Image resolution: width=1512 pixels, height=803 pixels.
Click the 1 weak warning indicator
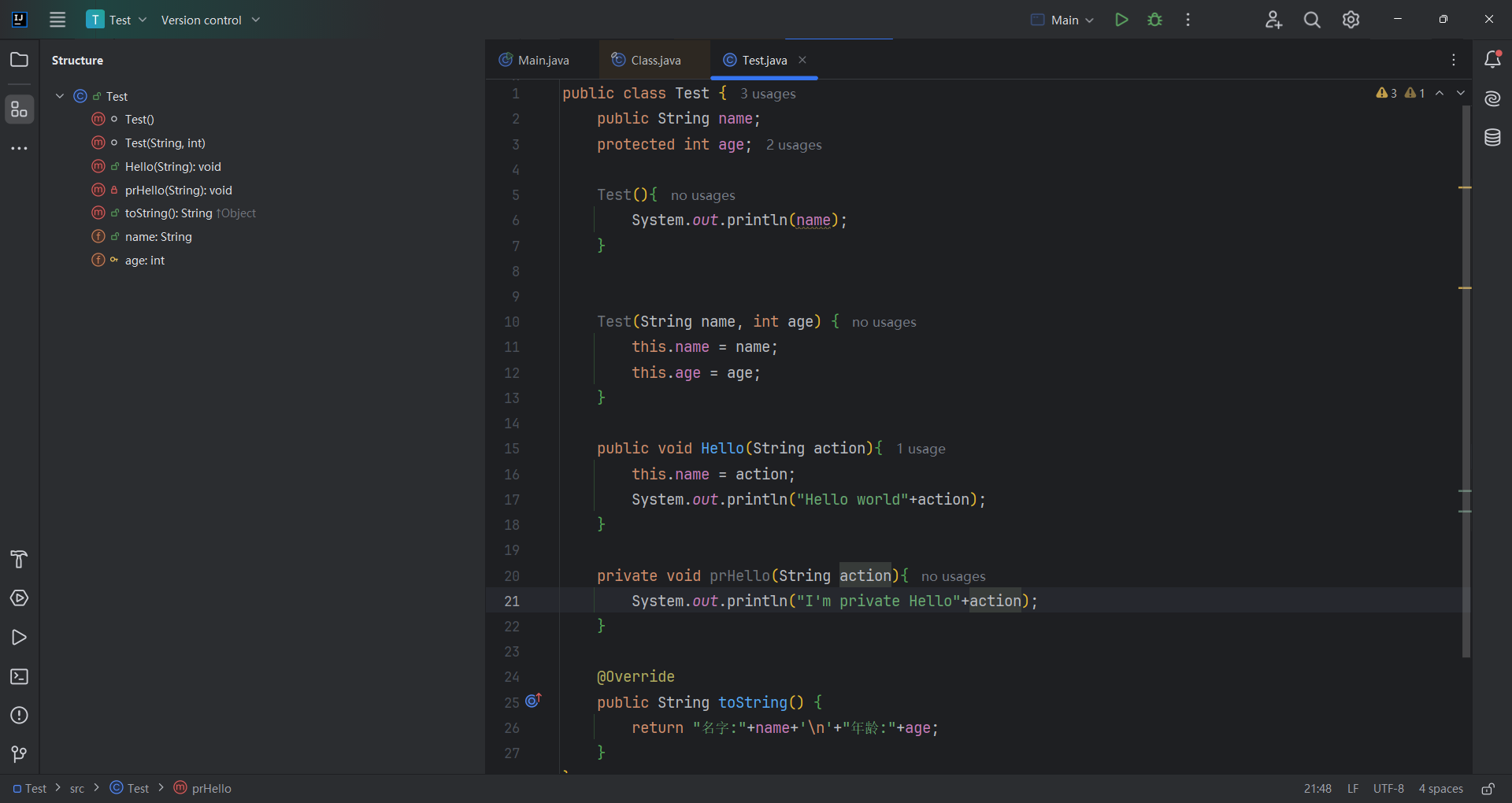point(1415,93)
